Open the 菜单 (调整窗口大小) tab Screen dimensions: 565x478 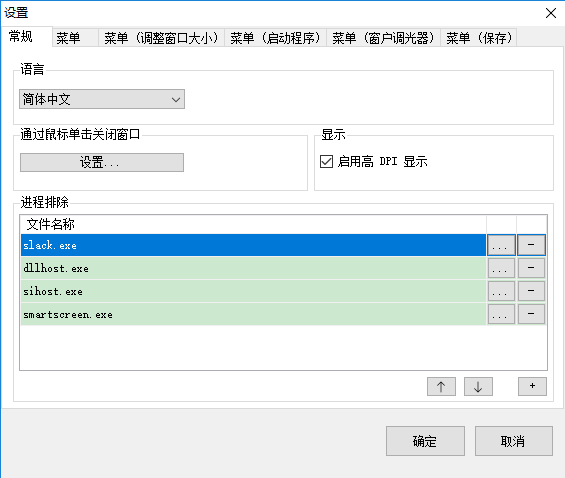(x=161, y=38)
